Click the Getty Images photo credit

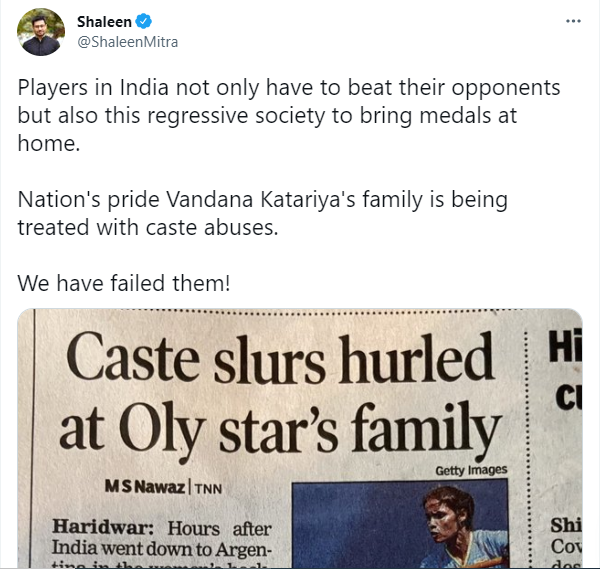click(x=471, y=470)
